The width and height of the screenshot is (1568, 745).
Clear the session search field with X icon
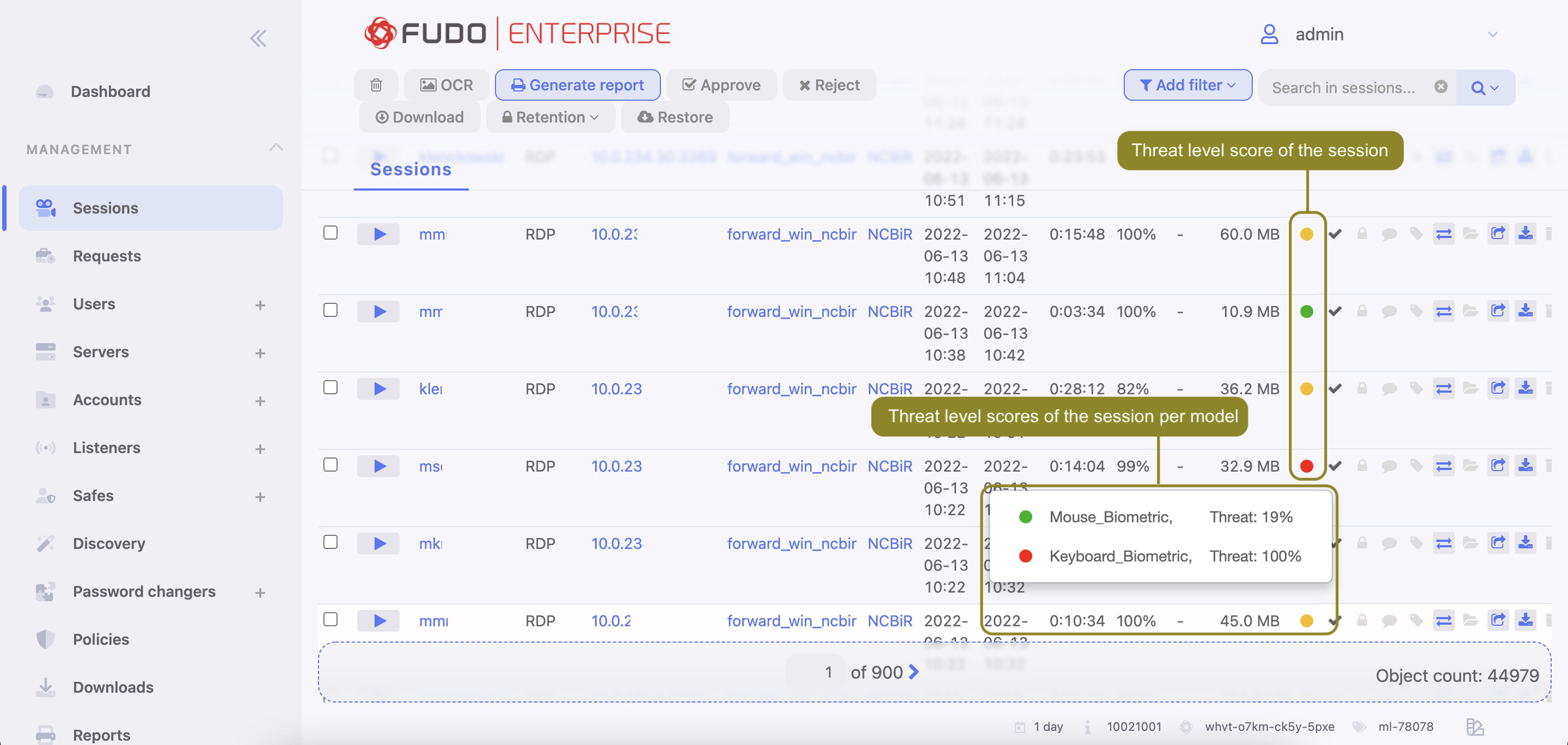click(x=1440, y=87)
